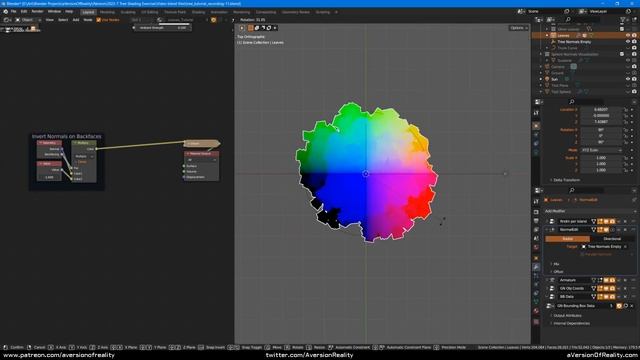Switch to the Shading workspace tab
The image size is (640, 360).
click(x=198, y=12)
